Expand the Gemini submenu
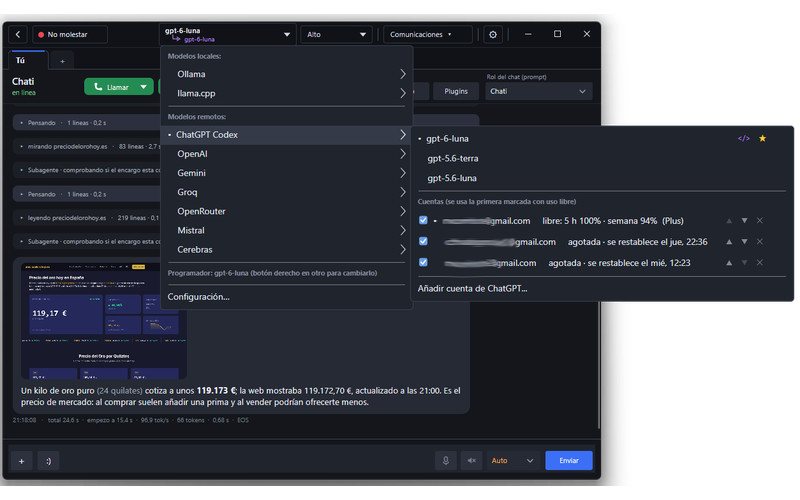Viewport: 800px width, 500px height. point(286,173)
